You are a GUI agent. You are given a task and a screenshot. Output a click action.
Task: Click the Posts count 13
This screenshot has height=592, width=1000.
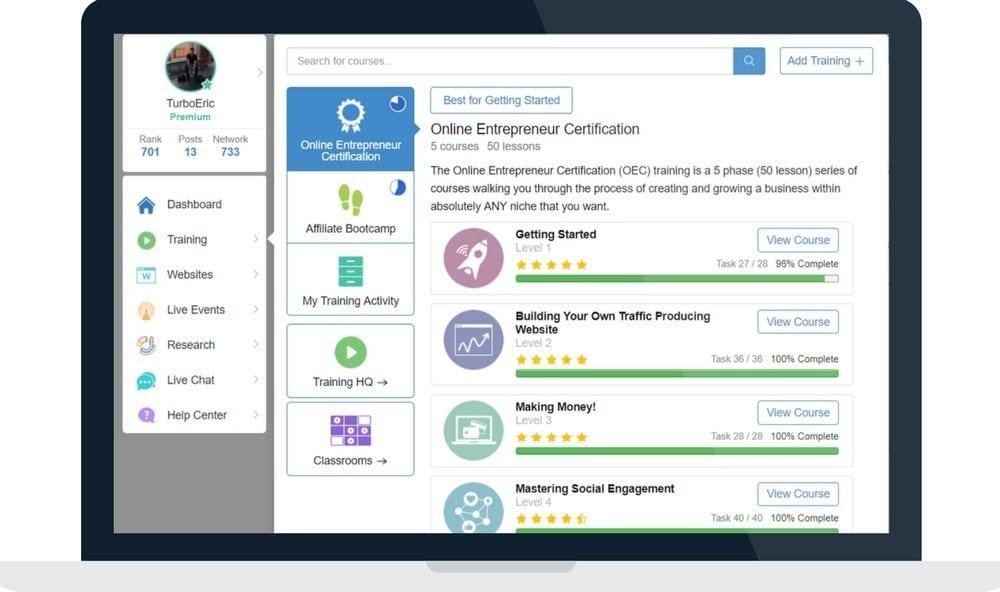coord(190,152)
